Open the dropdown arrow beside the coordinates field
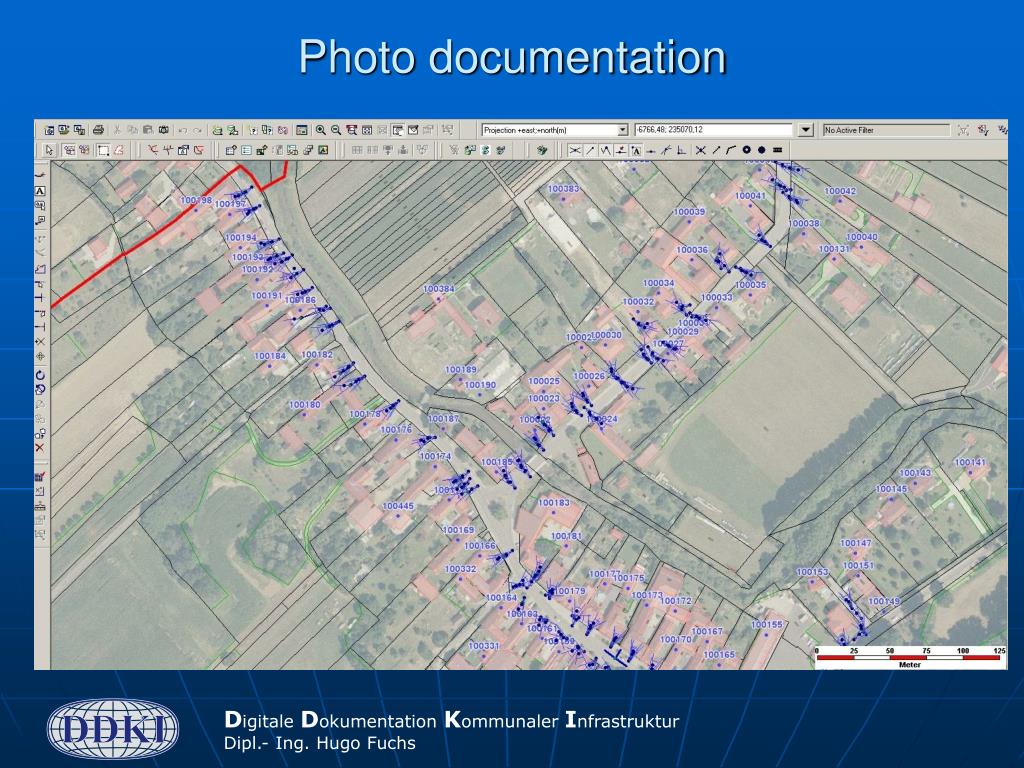Viewport: 1024px width, 768px height. tap(806, 130)
